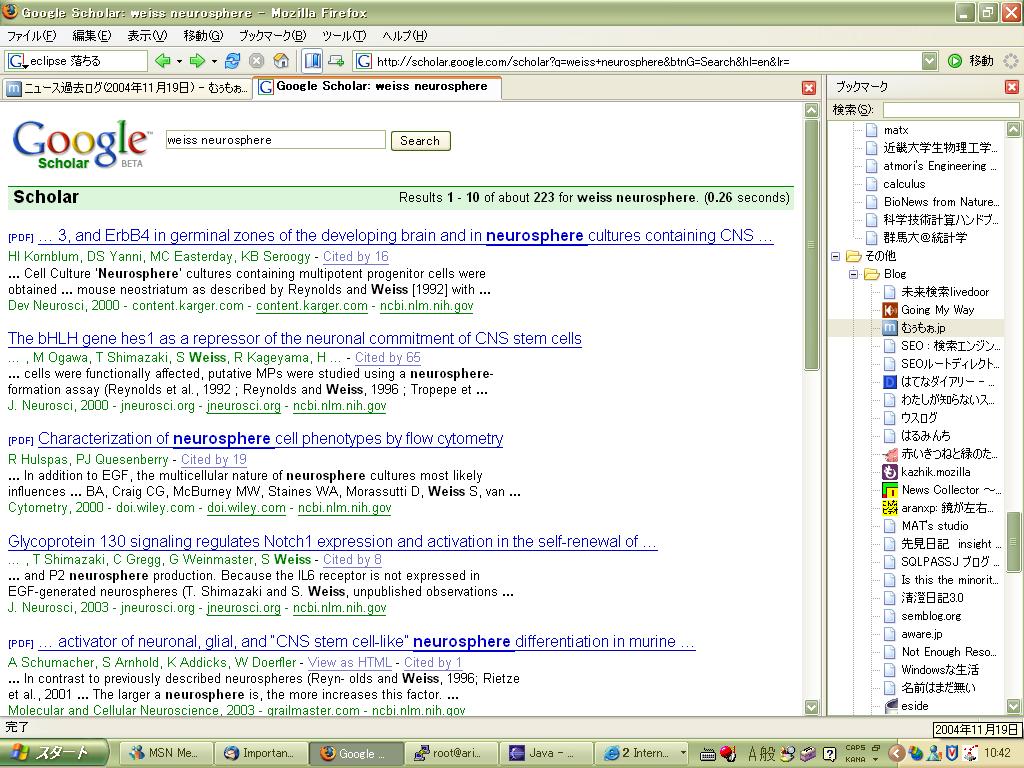Open the ブックマーク menu
The width and height of the screenshot is (1024, 768).
[272, 35]
